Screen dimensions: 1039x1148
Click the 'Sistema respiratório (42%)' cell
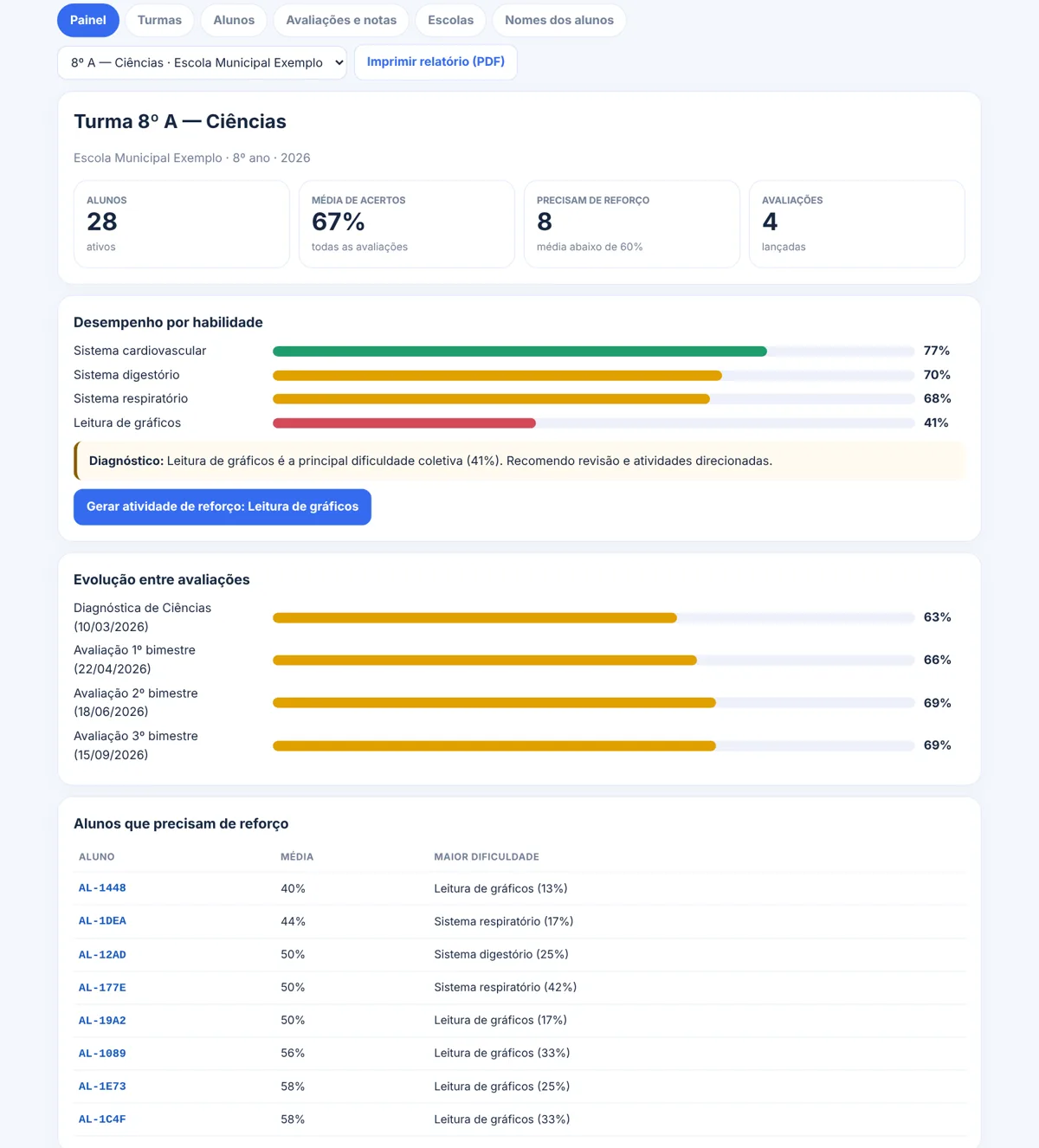pyautogui.click(x=505, y=987)
